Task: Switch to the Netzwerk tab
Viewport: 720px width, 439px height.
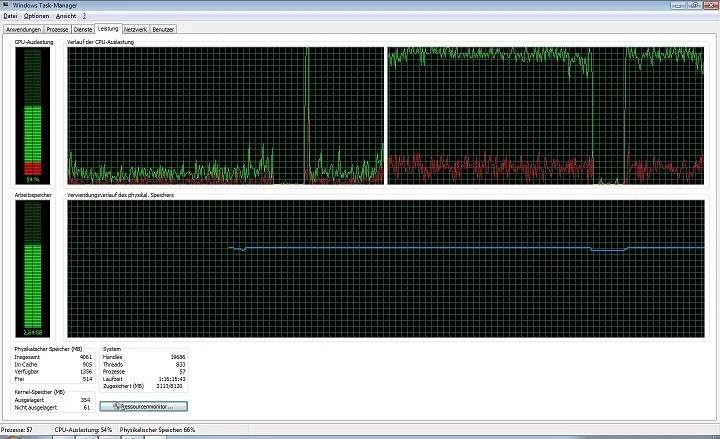Action: click(135, 29)
